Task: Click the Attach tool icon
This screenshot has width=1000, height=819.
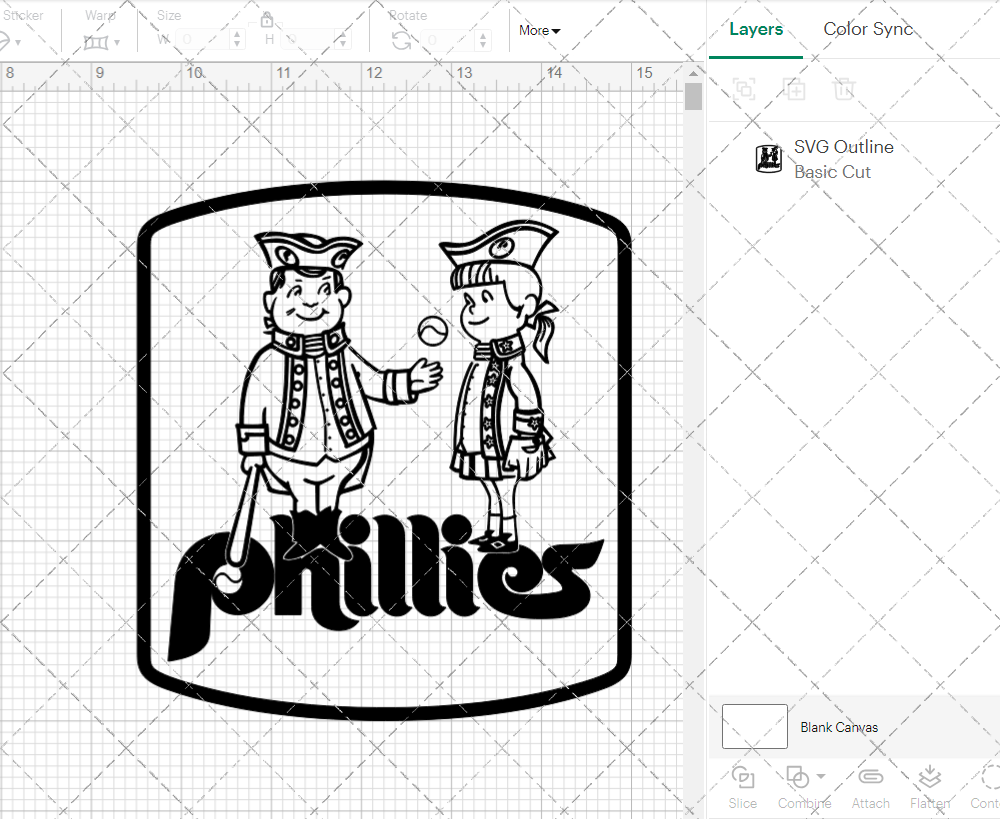Action: point(871,777)
